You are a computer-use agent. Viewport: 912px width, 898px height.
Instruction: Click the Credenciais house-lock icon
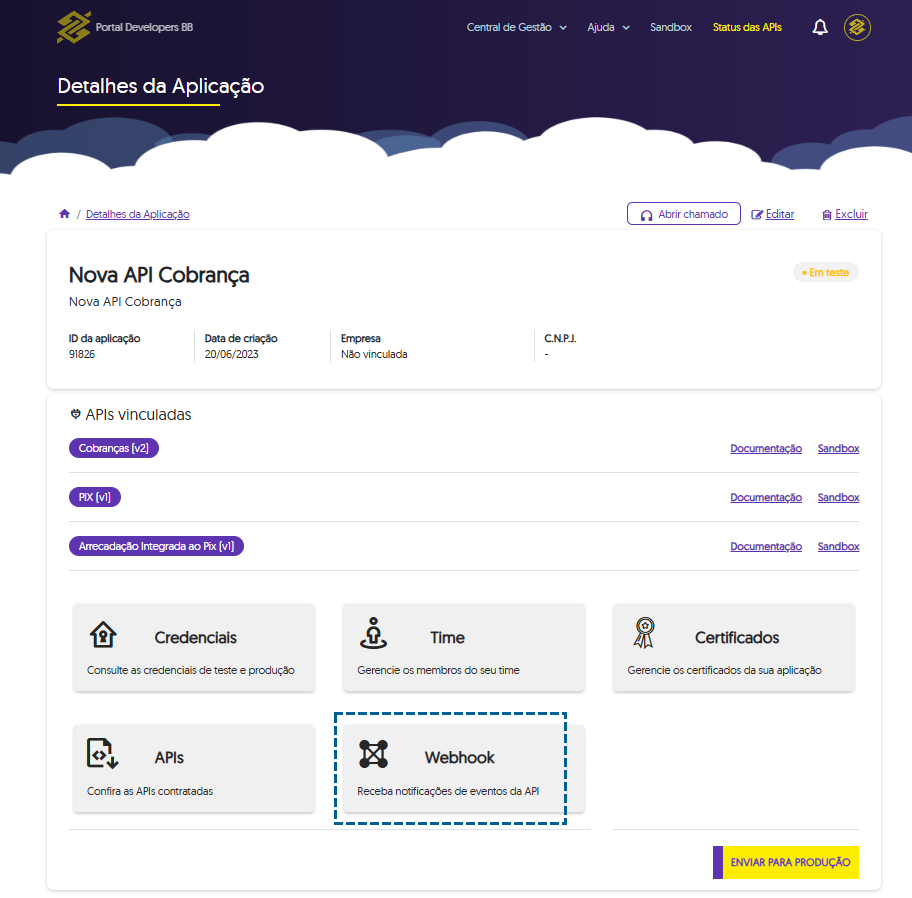(103, 634)
